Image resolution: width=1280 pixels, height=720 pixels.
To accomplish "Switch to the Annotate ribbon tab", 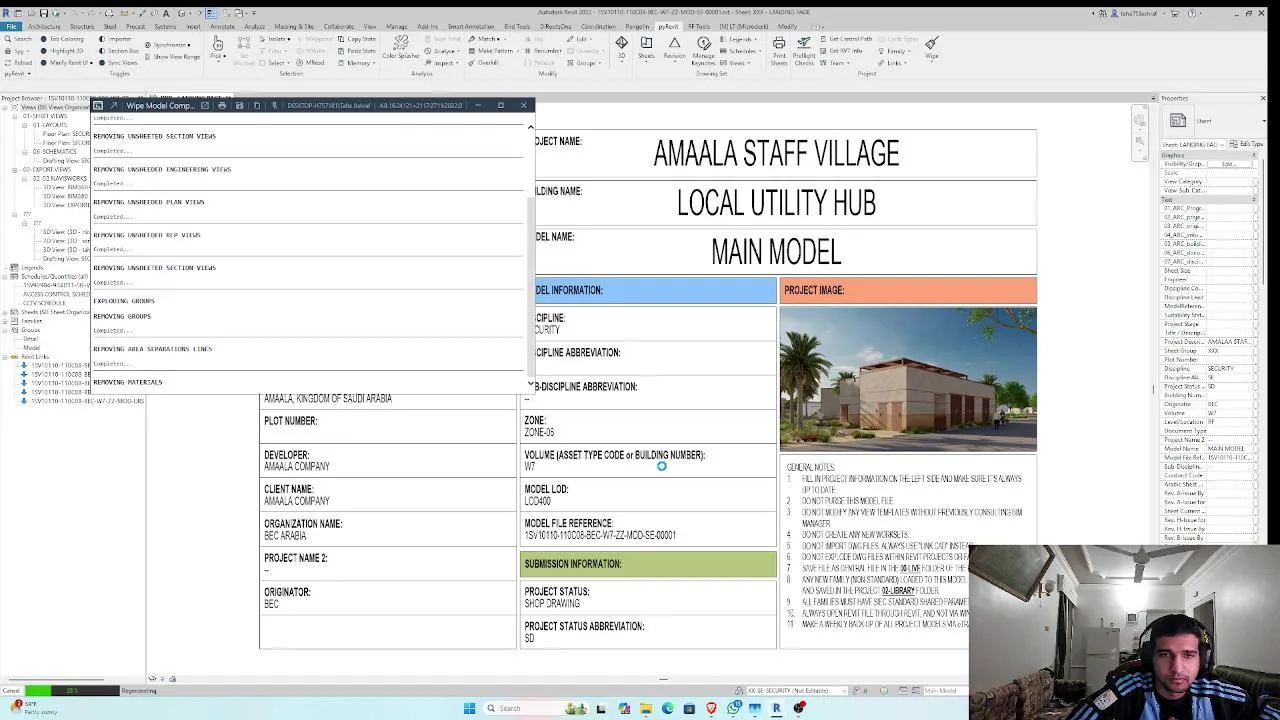I will pos(222,27).
